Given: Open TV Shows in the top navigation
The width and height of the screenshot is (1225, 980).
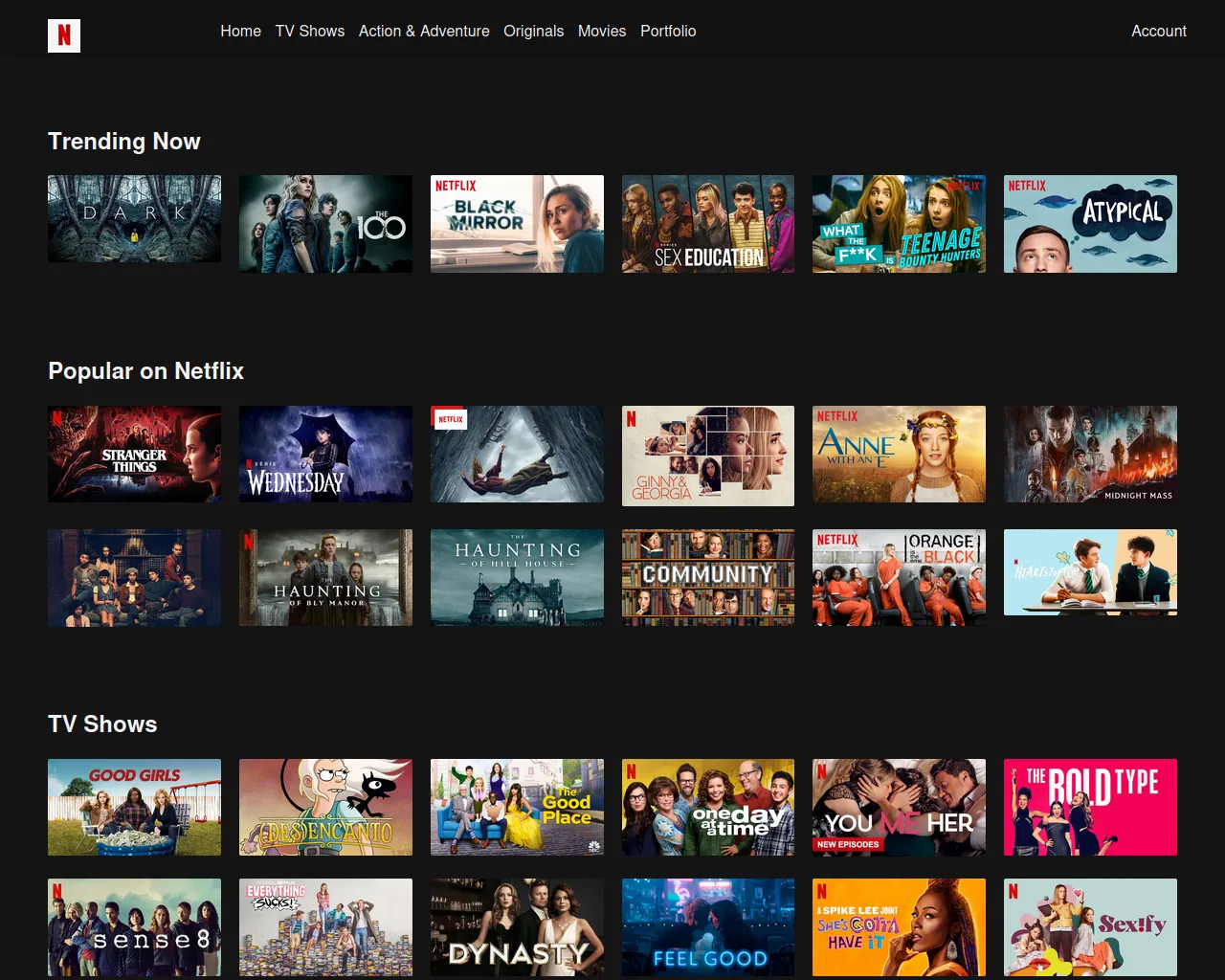Looking at the screenshot, I should pos(310,31).
